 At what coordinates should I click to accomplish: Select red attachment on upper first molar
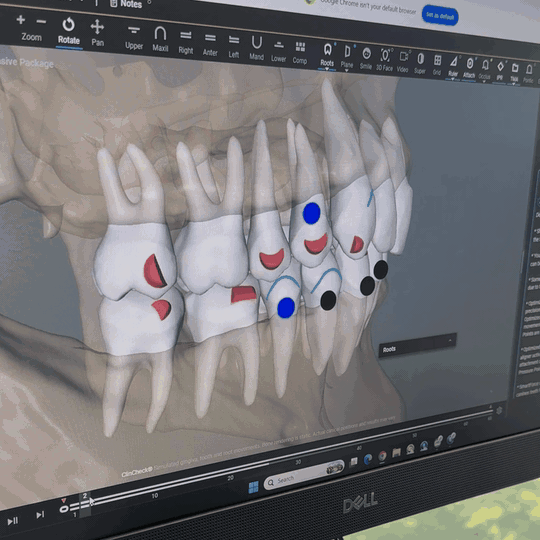coord(155,271)
